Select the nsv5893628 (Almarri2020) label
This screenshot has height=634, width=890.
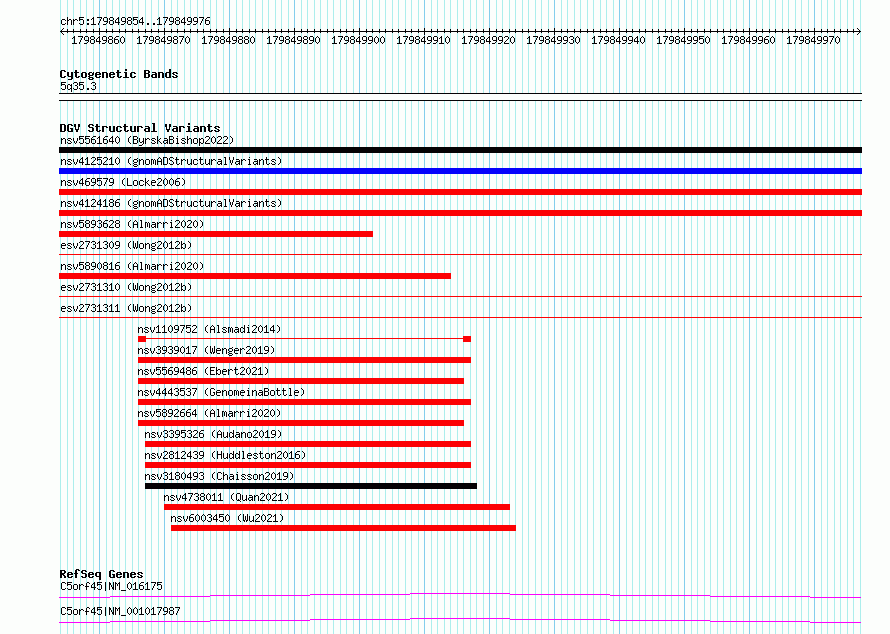132,224
